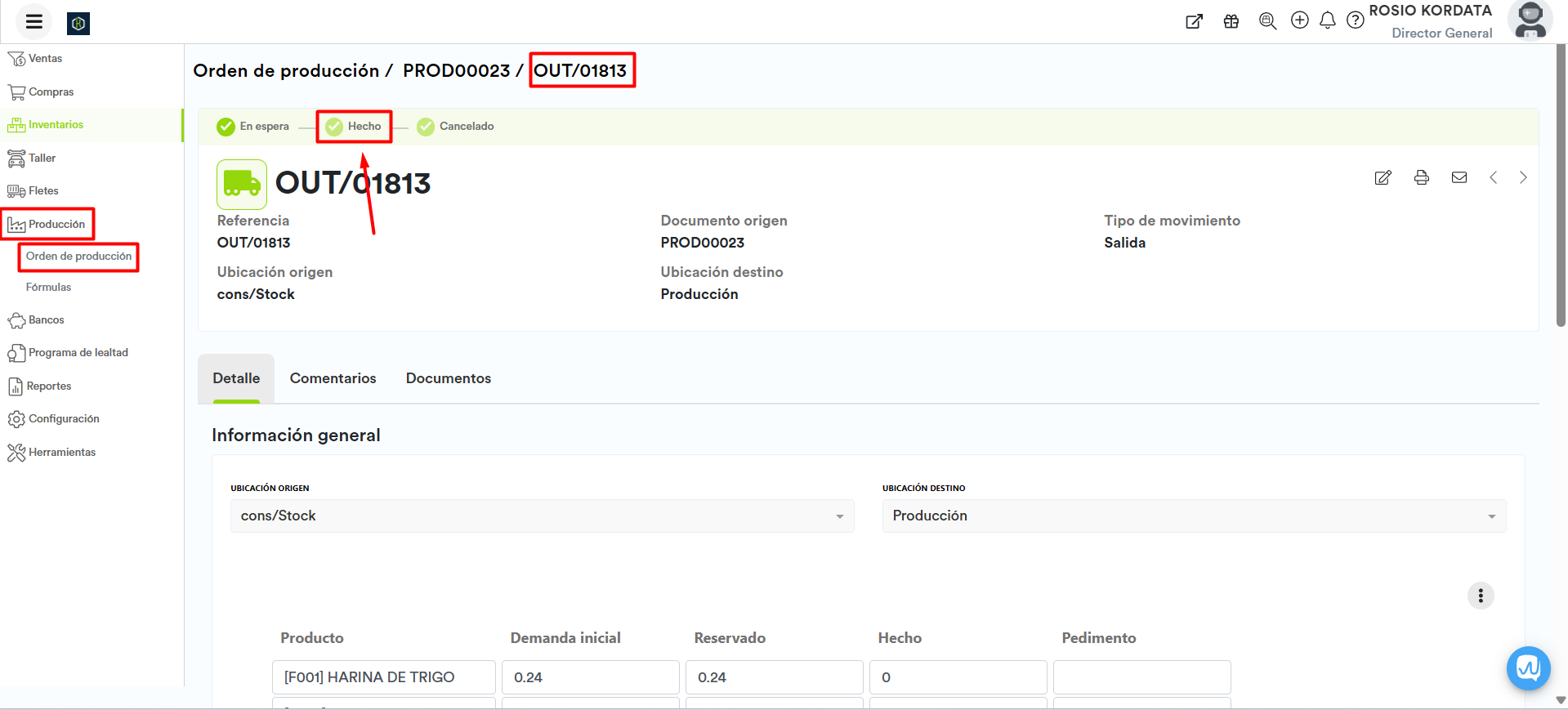This screenshot has height=710, width=1568.
Task: Click the edit pencil icon
Action: point(1383,177)
